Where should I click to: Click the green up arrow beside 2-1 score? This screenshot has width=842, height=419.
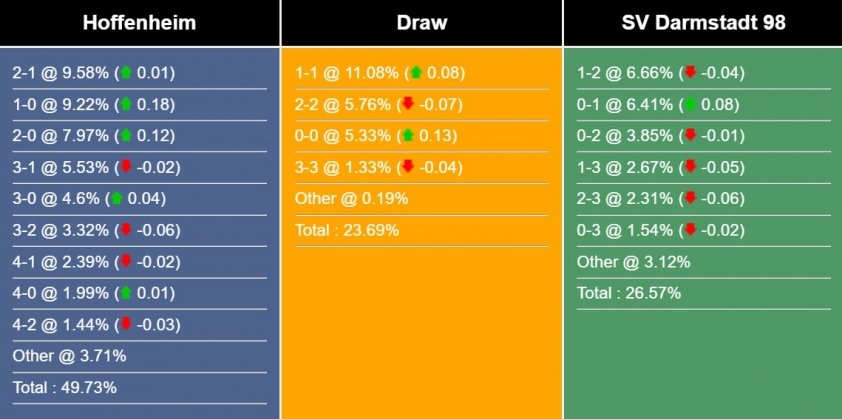[x=125, y=73]
